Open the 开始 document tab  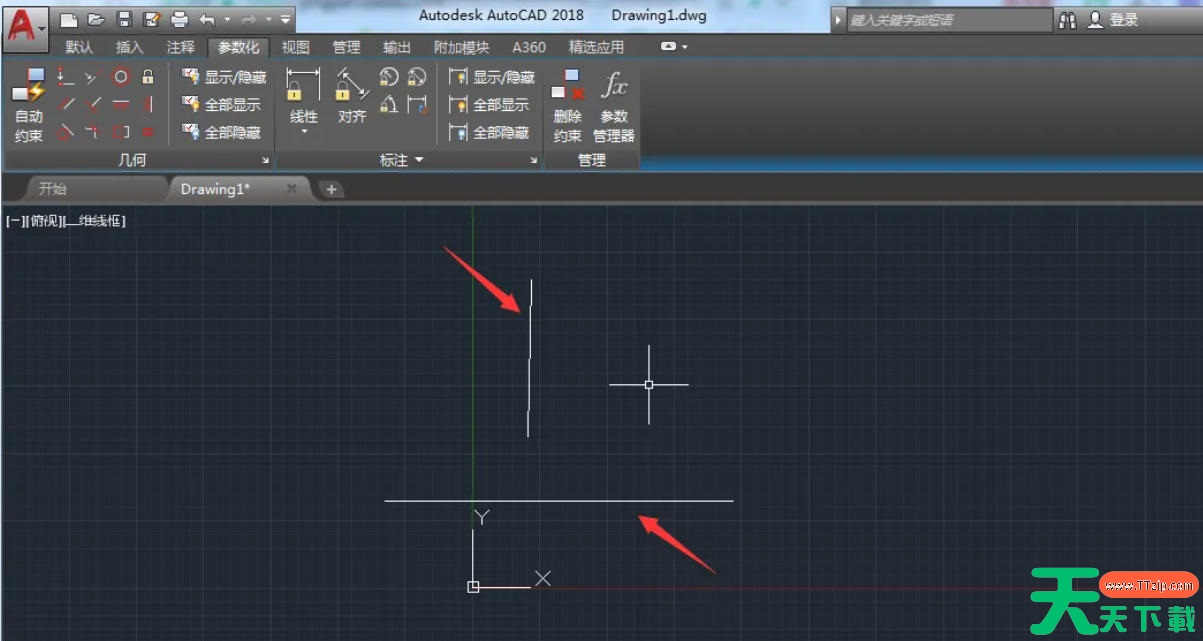pyautogui.click(x=53, y=189)
